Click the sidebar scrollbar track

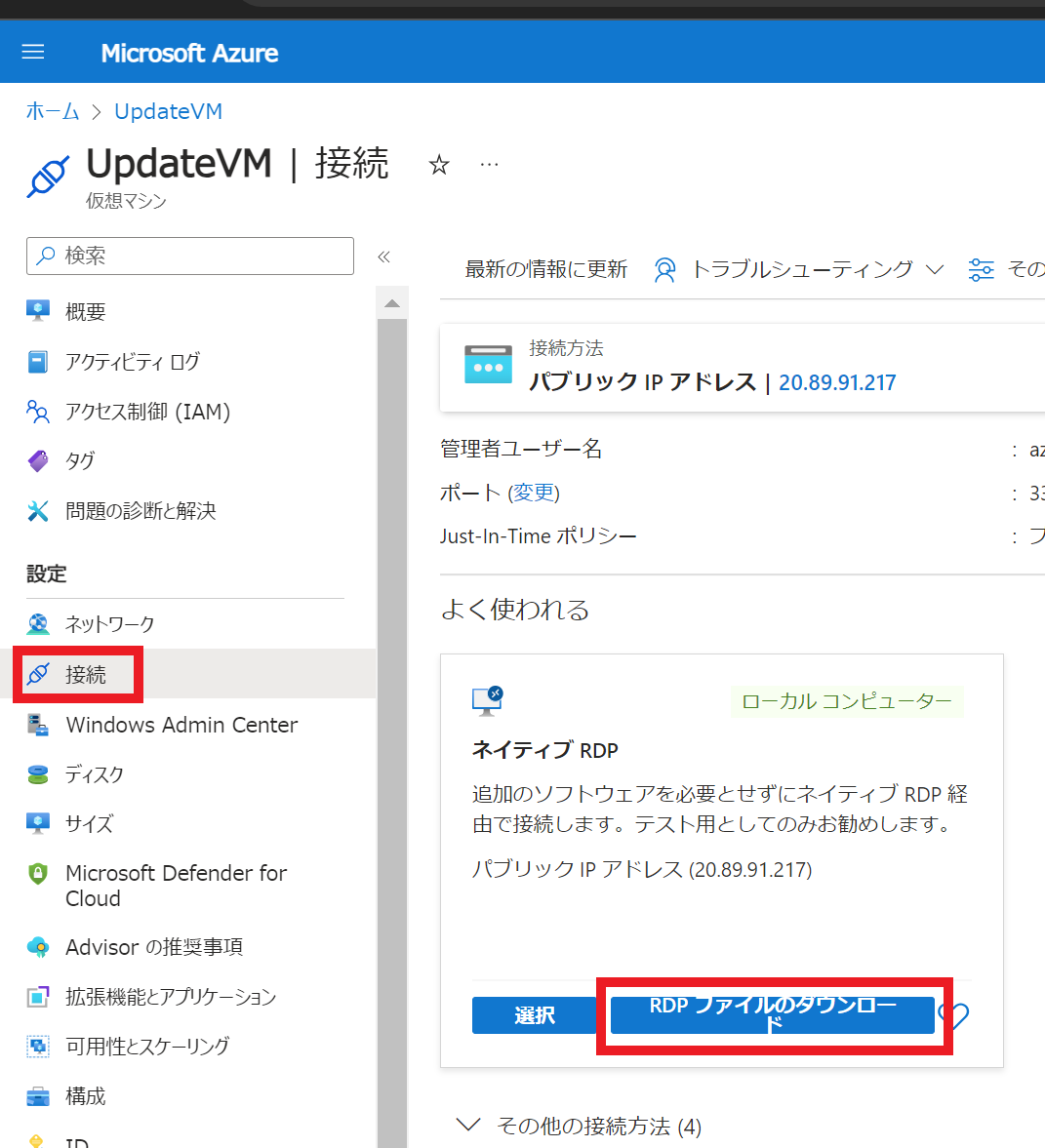pyautogui.click(x=392, y=732)
